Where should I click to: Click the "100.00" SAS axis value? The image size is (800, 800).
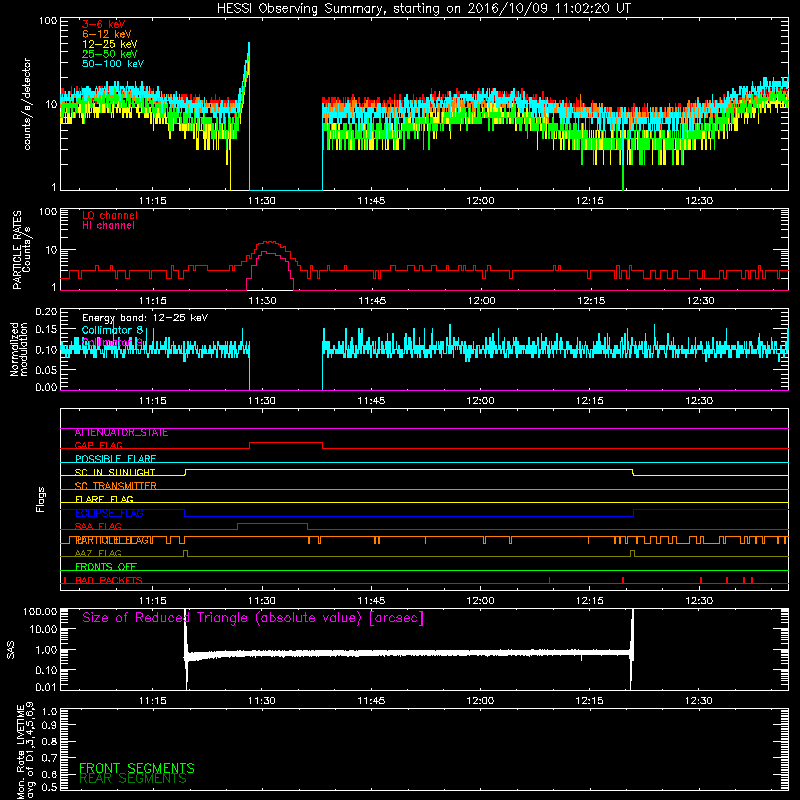pos(40,611)
